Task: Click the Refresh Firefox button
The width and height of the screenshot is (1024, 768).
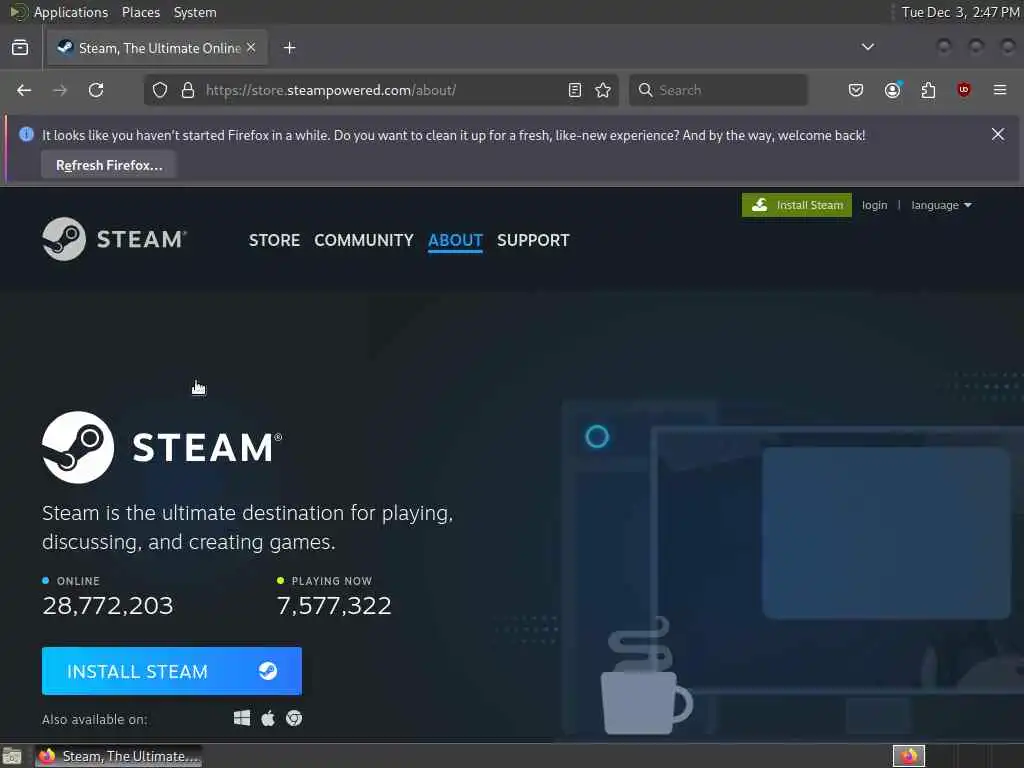Action: coord(109,165)
